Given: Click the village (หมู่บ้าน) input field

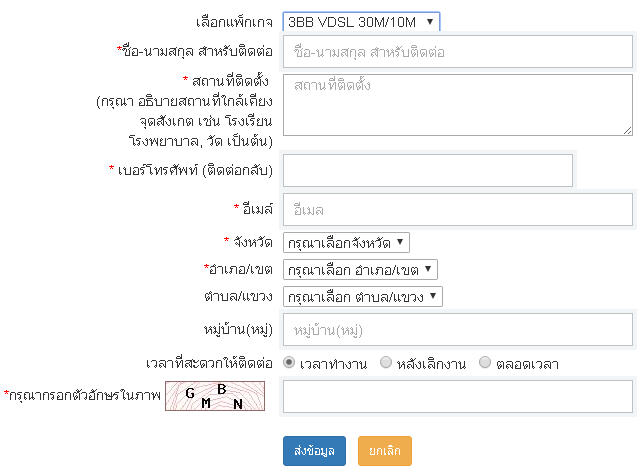Looking at the screenshot, I should [458, 329].
